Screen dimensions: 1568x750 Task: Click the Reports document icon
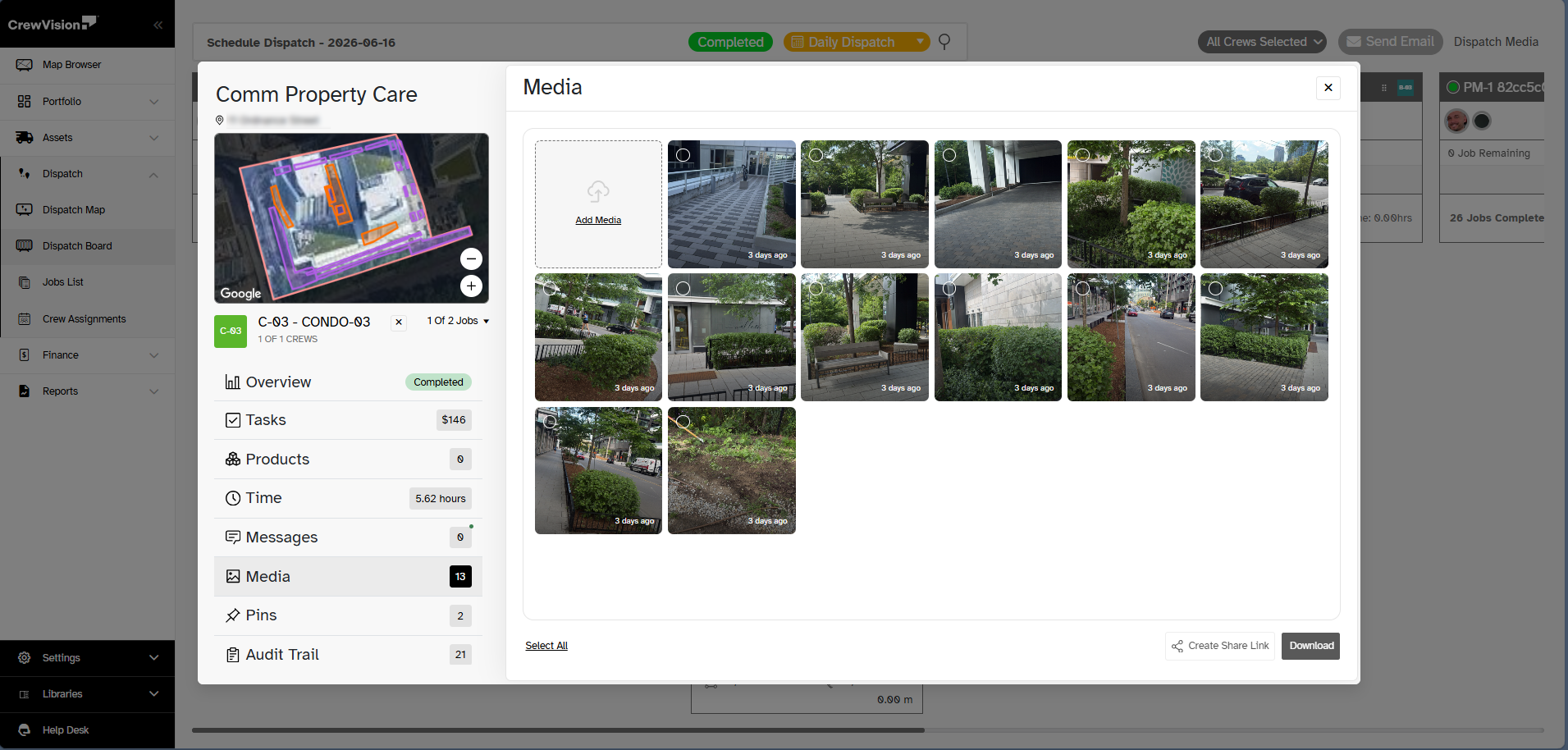pyautogui.click(x=25, y=391)
